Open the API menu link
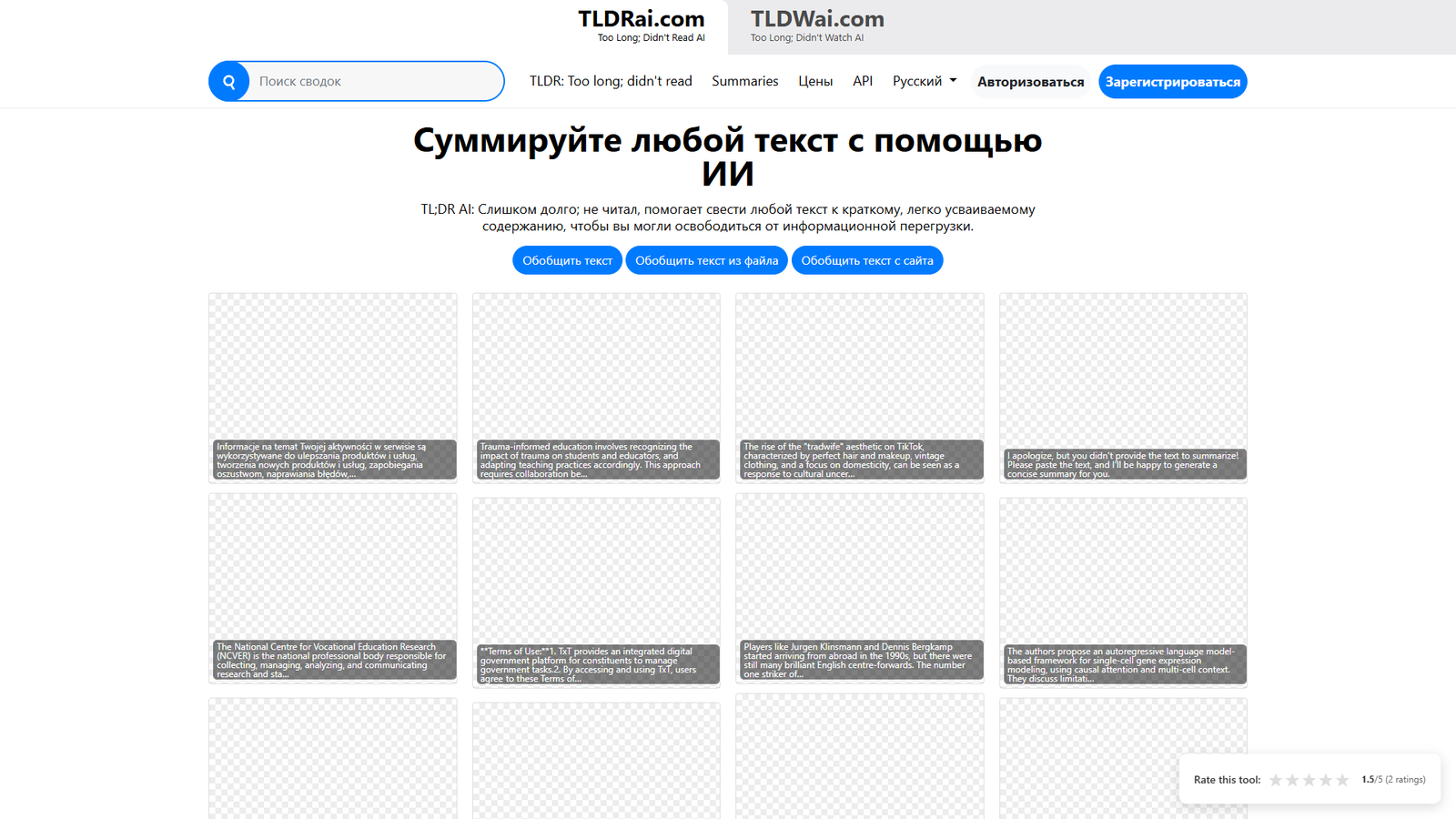The image size is (1456, 819). point(863,81)
